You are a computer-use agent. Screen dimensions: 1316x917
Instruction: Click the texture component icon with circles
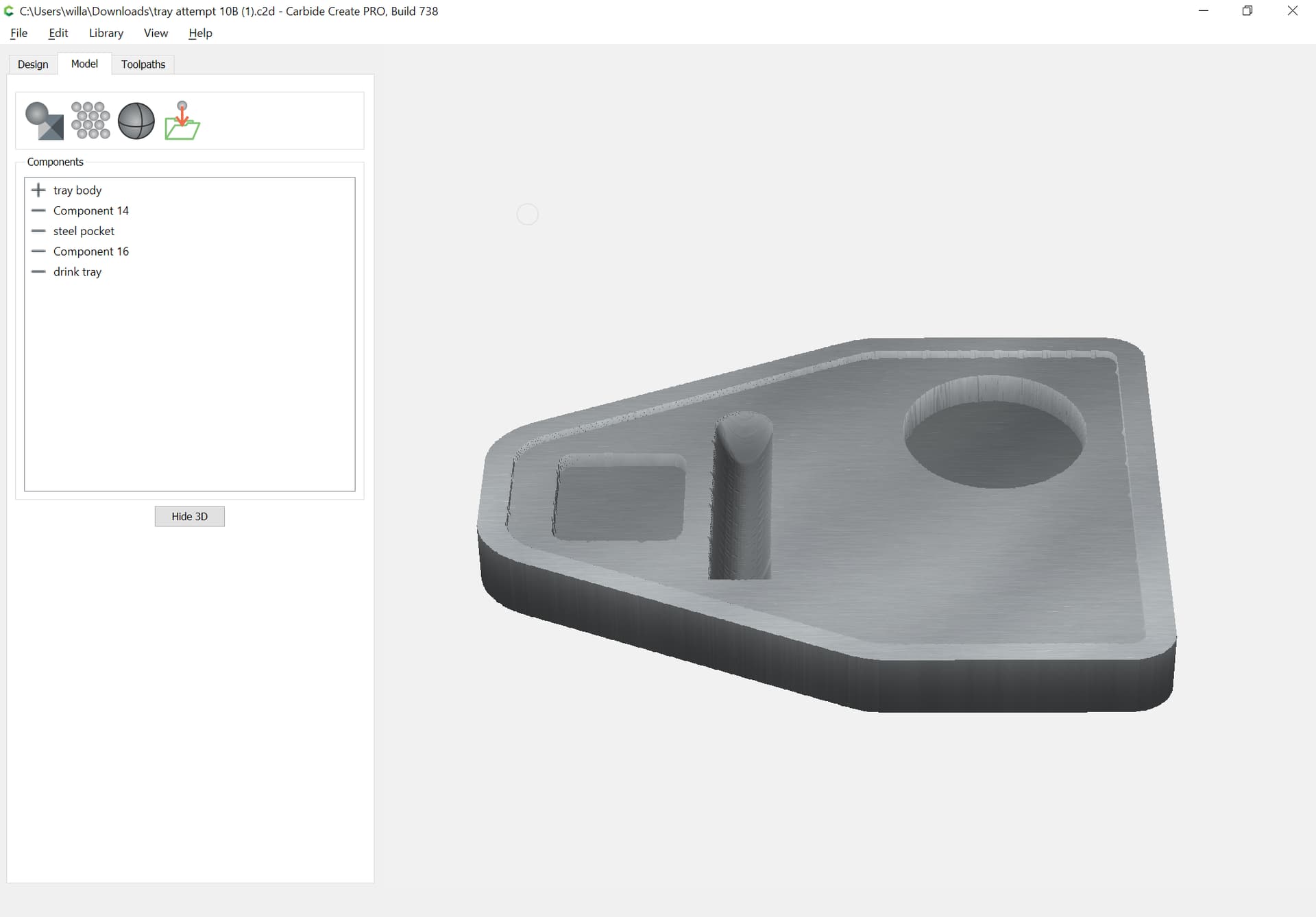coord(90,121)
